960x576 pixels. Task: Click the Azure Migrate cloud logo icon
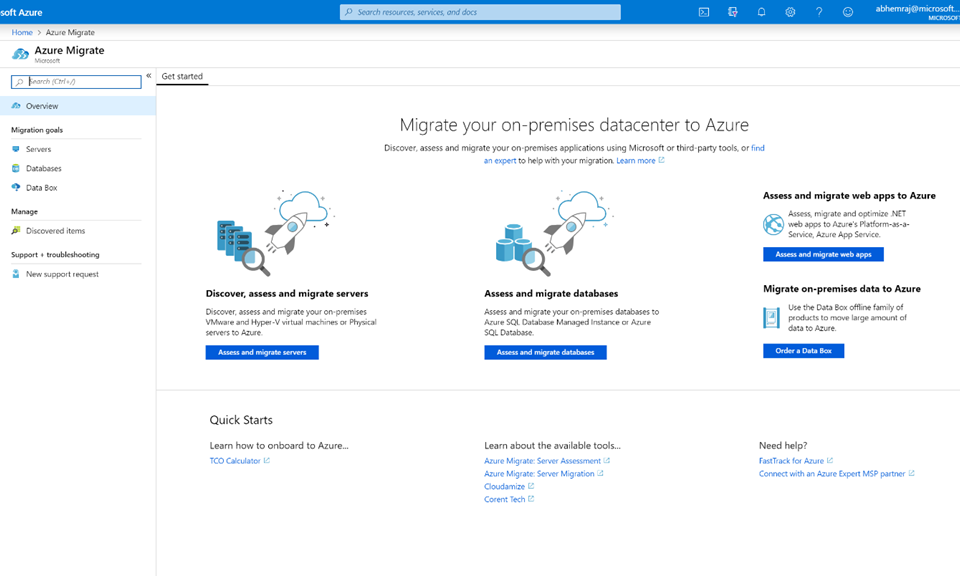[20, 54]
